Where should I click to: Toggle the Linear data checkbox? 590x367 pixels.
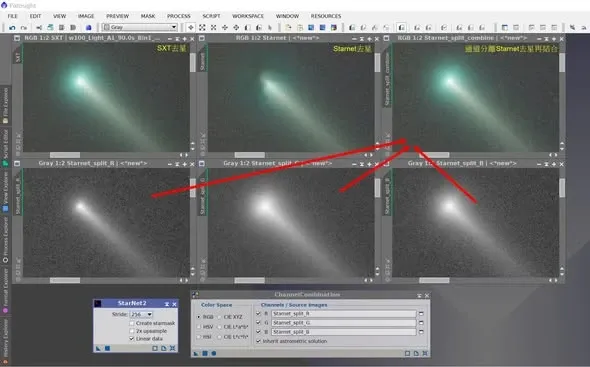point(132,339)
